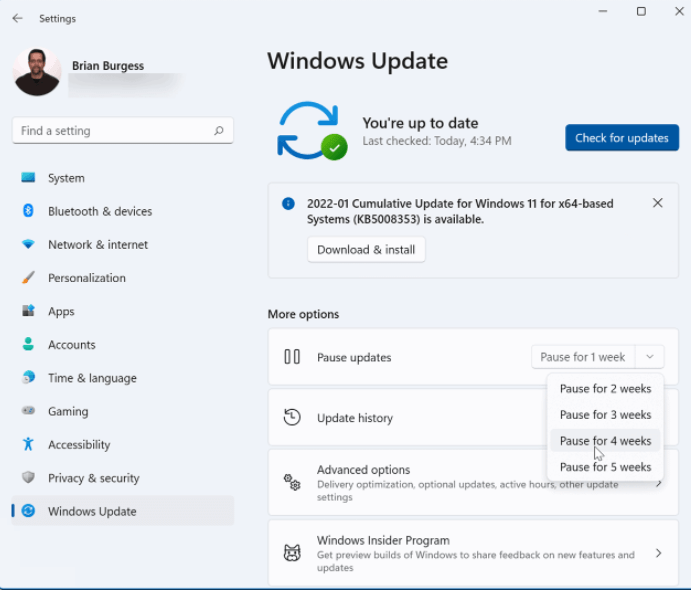
Task: Close the Settings window
Action: [679, 11]
